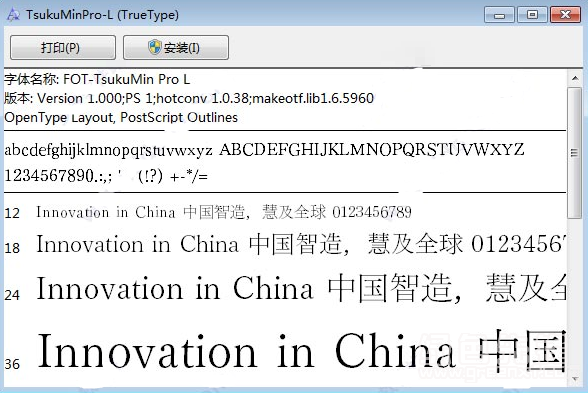Click the 打印(P) print button
The width and height of the screenshot is (588, 393).
(x=63, y=48)
